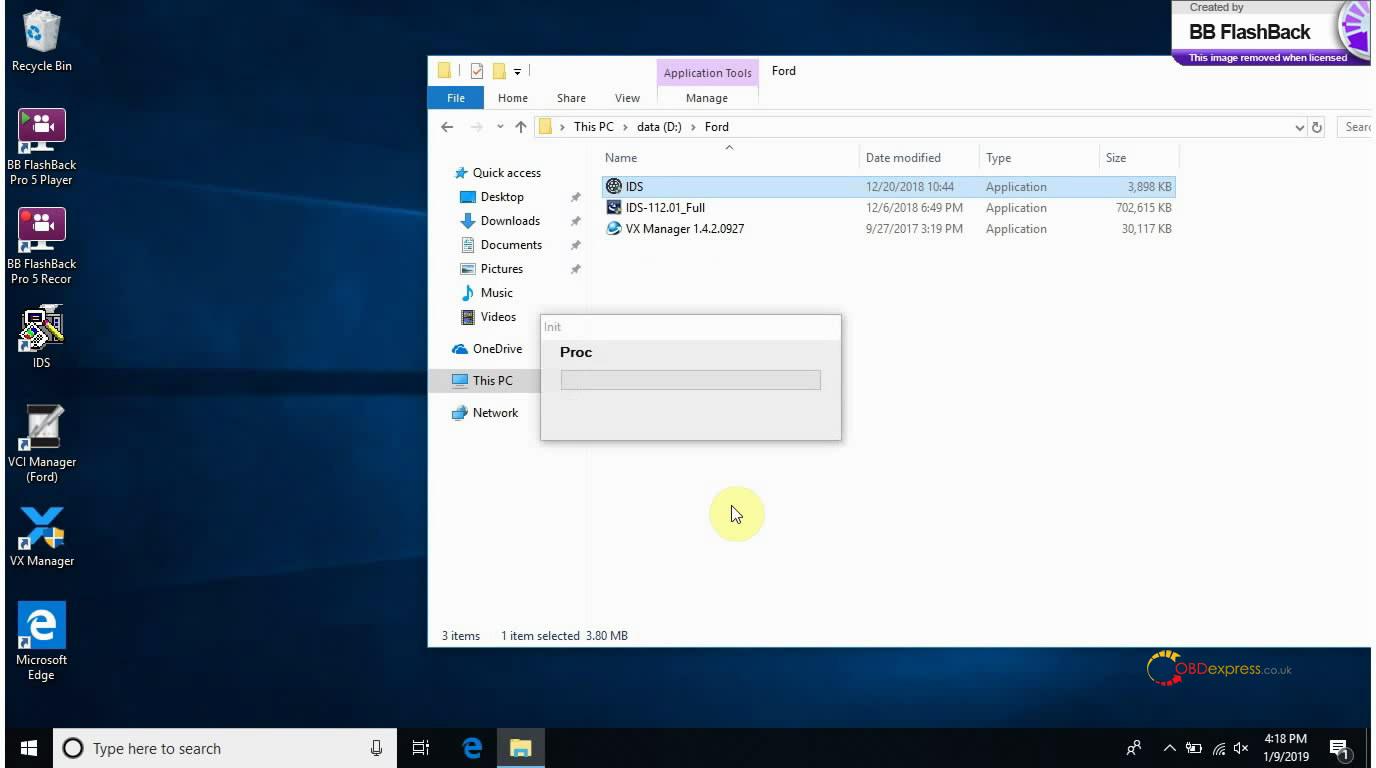Image resolution: width=1376 pixels, height=768 pixels.
Task: Click the Recycle Bin desktop icon
Action: point(41,33)
